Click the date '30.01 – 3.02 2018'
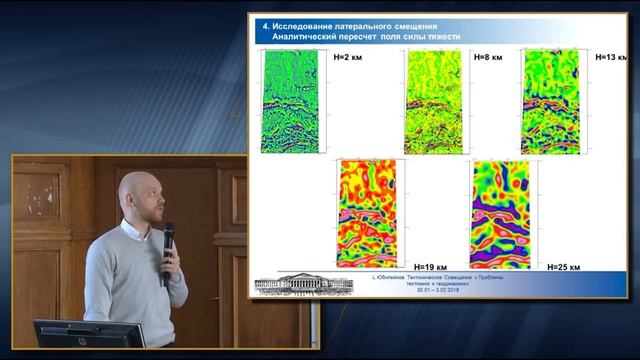640x360 pixels. point(438,290)
